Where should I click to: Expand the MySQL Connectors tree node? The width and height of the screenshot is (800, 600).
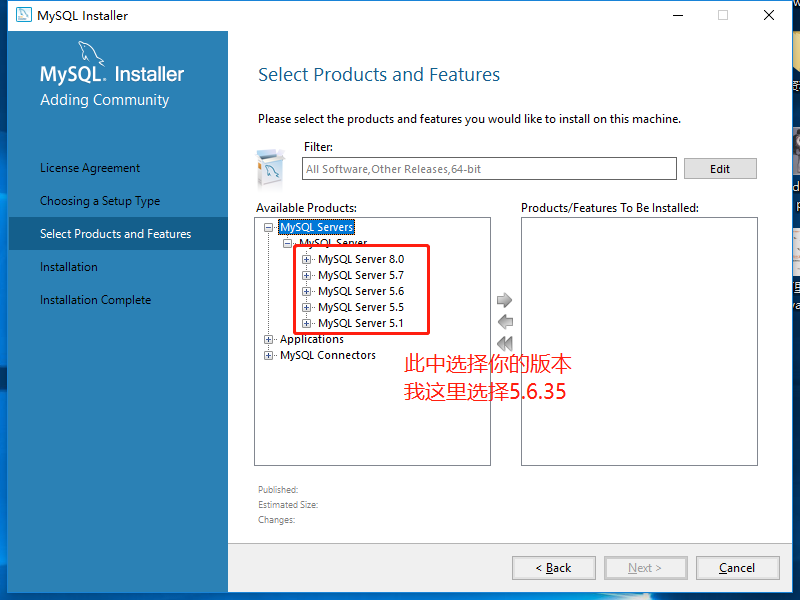pos(268,356)
